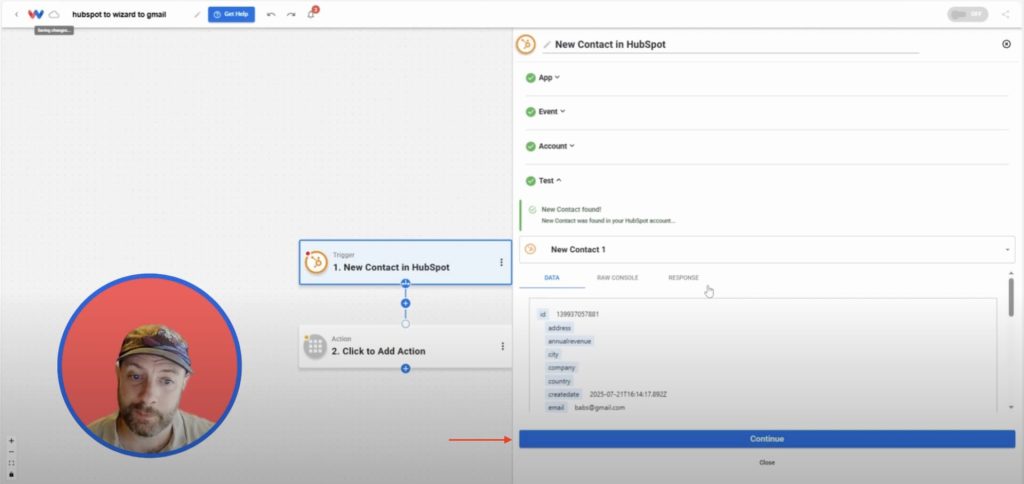Redo the last change
Image resolution: width=1024 pixels, height=484 pixels.
[x=291, y=14]
